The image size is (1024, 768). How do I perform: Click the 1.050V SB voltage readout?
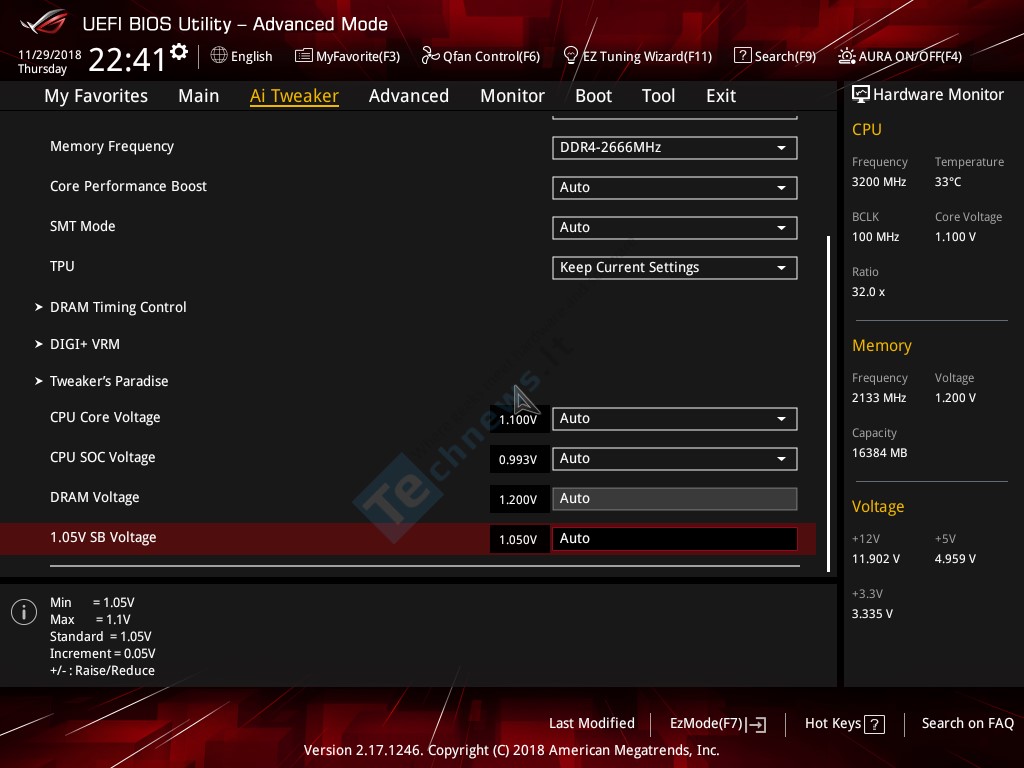coord(519,539)
